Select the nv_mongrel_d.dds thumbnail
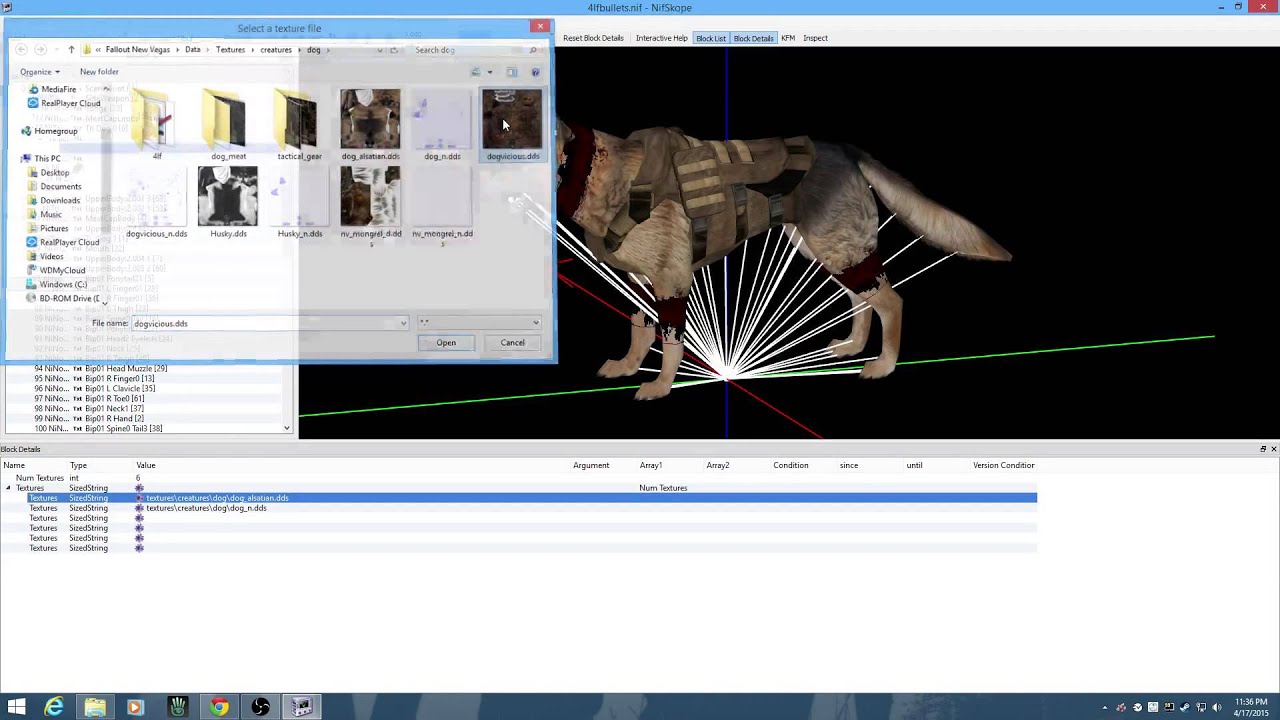Screen dimensions: 1280x720 click(370, 196)
